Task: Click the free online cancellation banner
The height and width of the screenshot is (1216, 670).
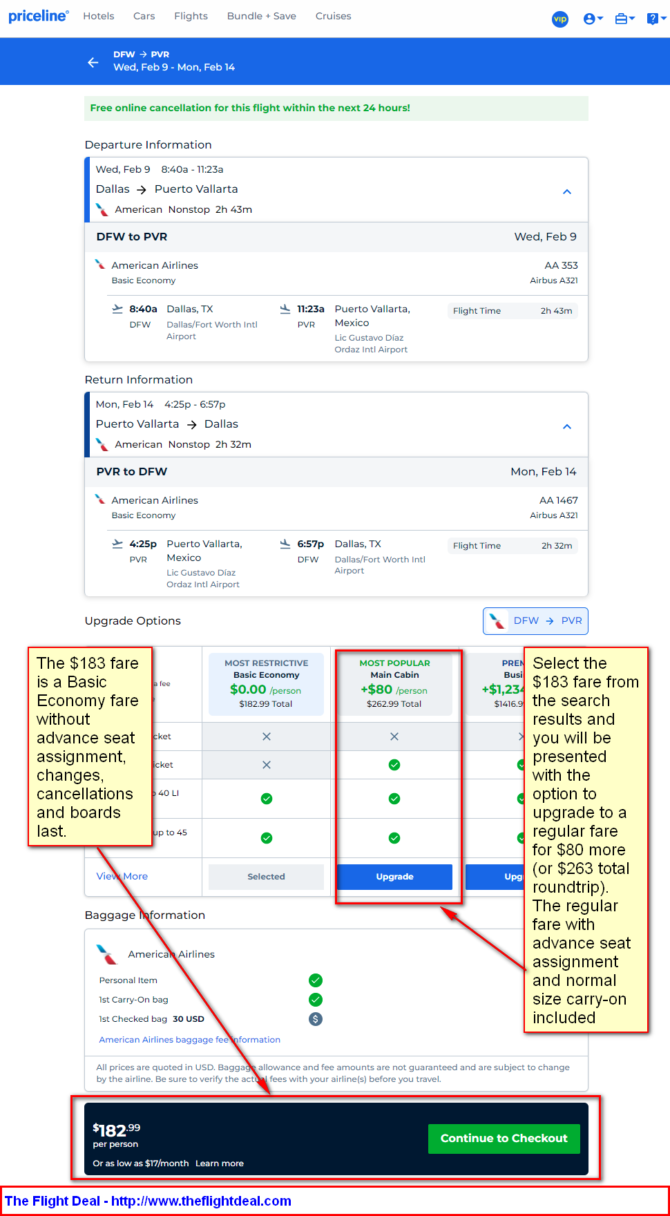Action: (336, 108)
